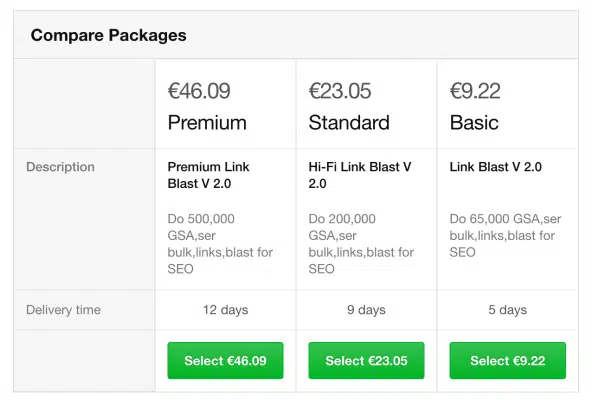Image resolution: width=592 pixels, height=400 pixels.
Task: Click the Basic column's Link Blast V 2.0 title
Action: (x=495, y=167)
